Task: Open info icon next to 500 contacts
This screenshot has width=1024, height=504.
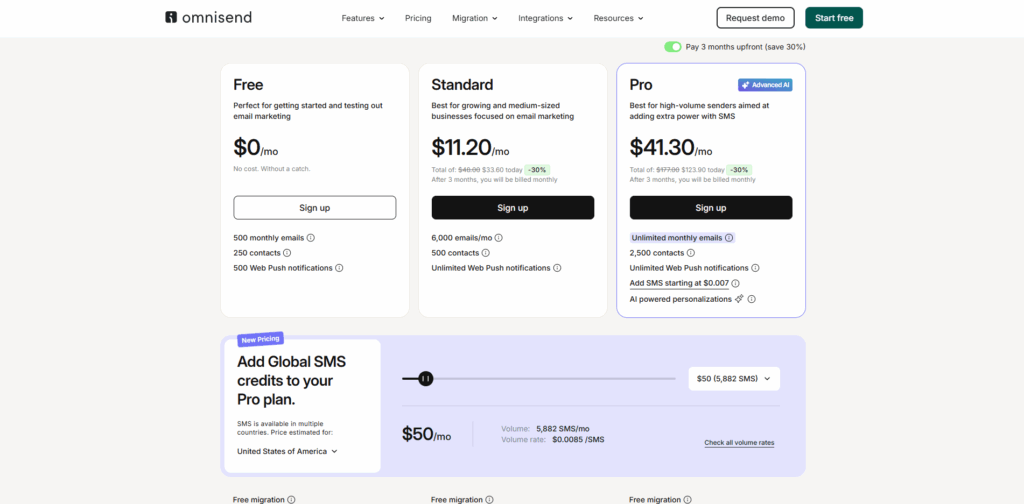Action: 486,253
